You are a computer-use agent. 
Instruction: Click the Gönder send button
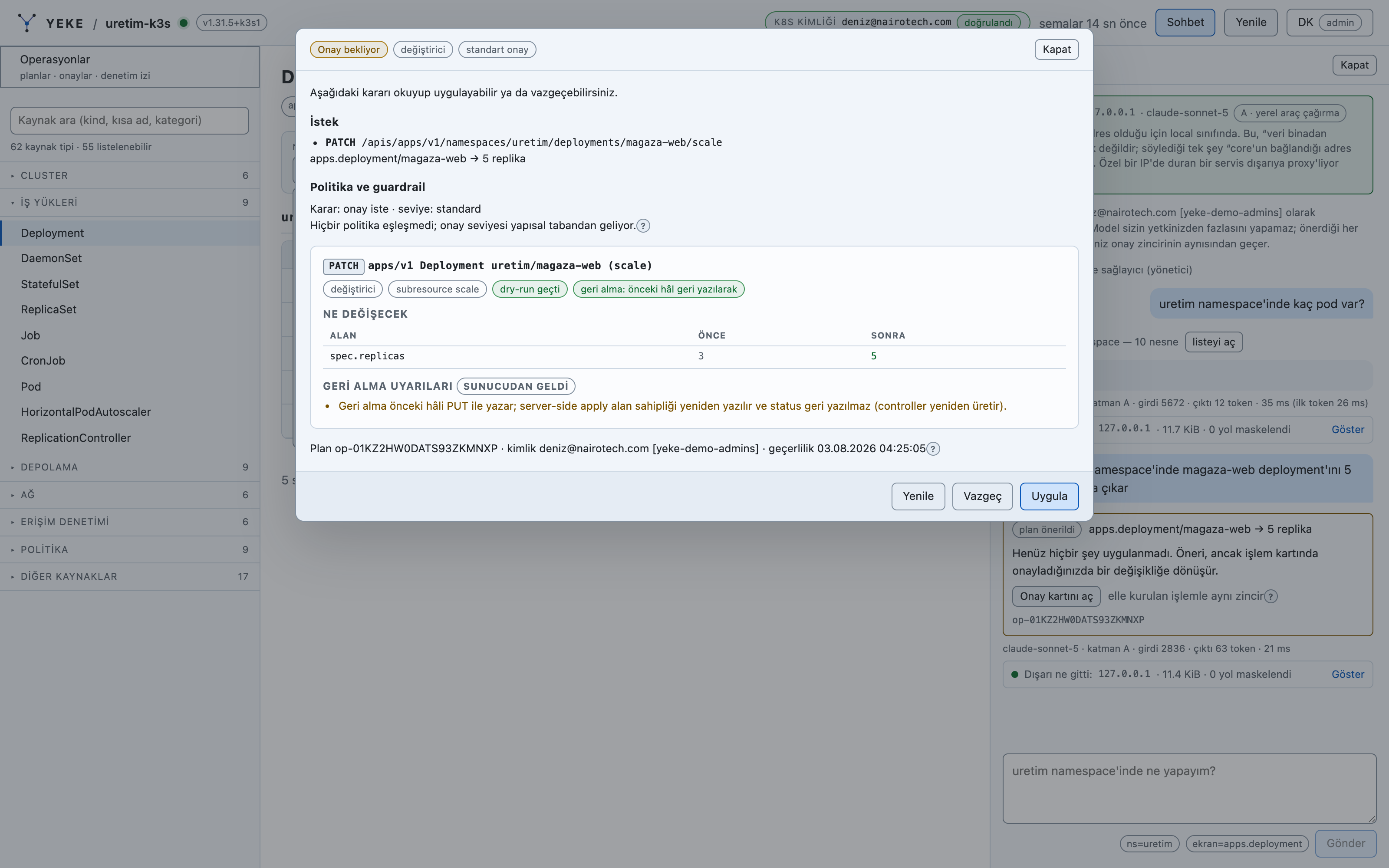1346,843
